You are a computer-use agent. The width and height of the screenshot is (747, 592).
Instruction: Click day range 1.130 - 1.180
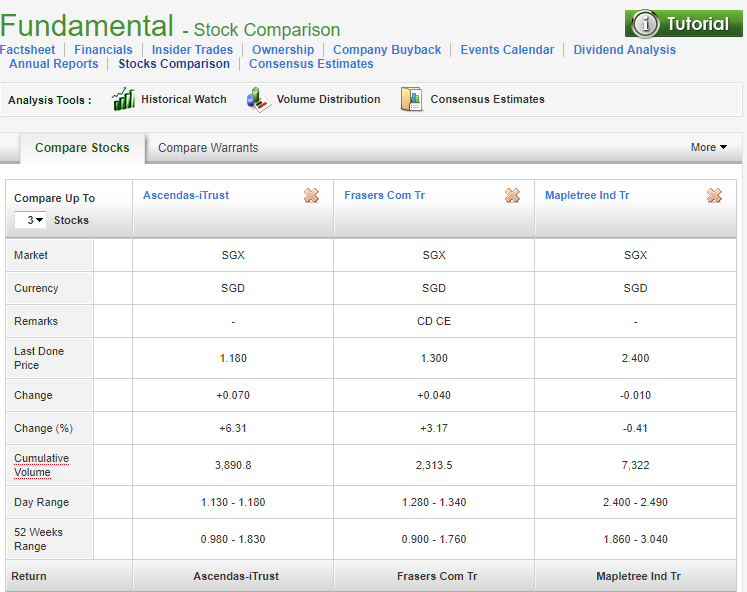[x=233, y=502]
